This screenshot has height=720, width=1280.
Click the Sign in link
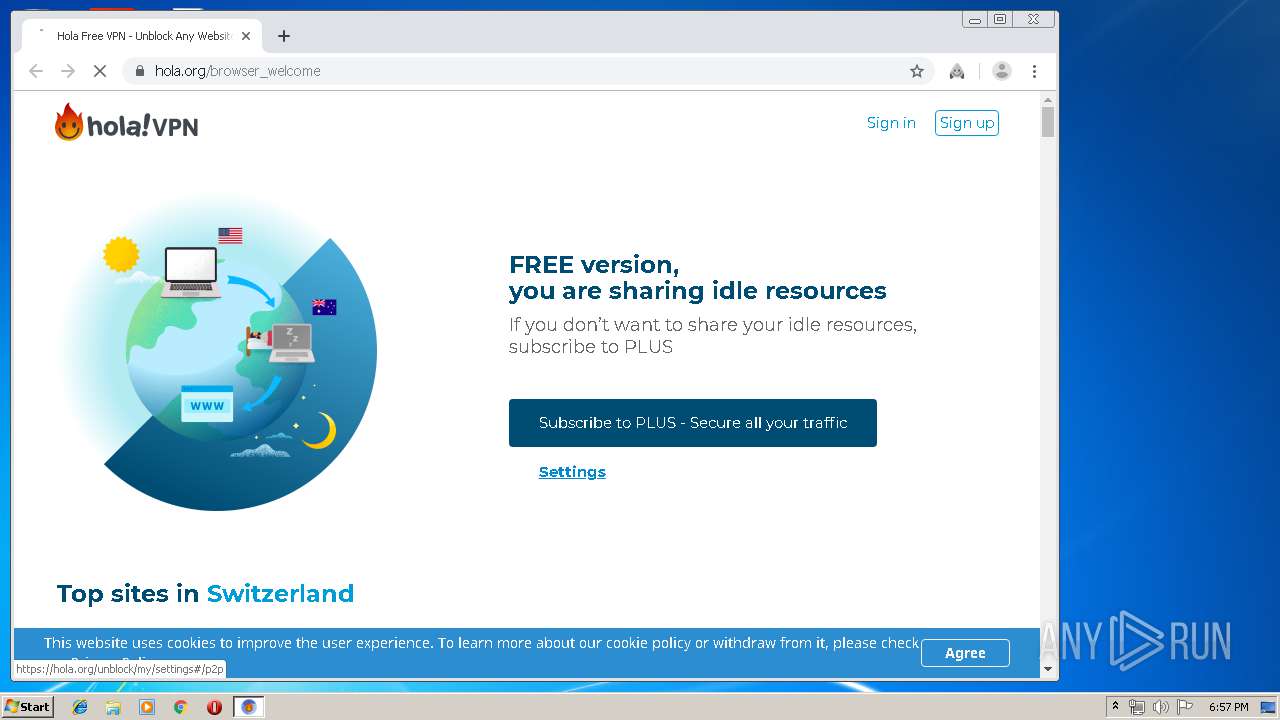point(891,123)
